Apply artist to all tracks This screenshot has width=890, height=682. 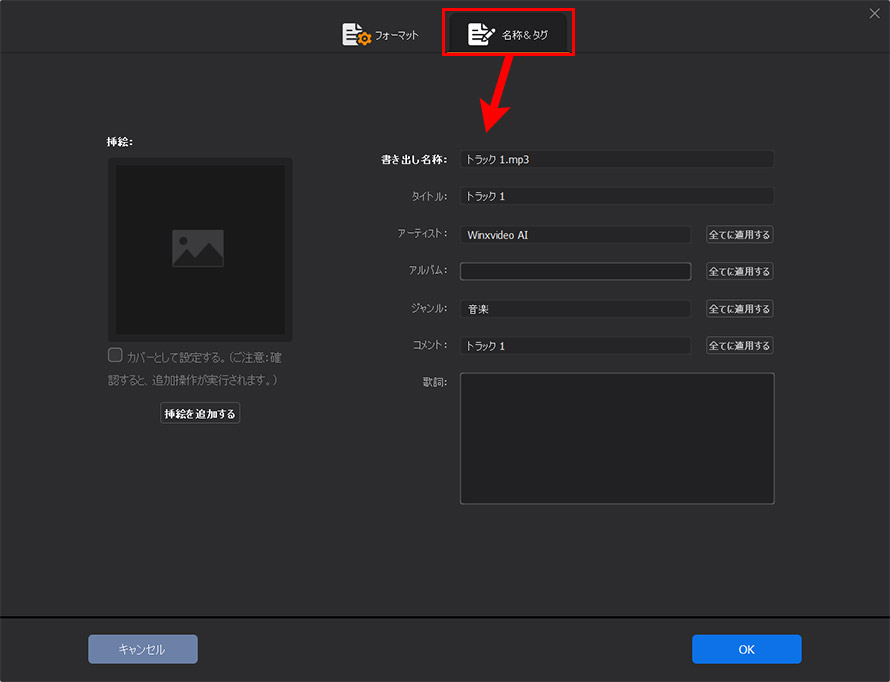739,234
